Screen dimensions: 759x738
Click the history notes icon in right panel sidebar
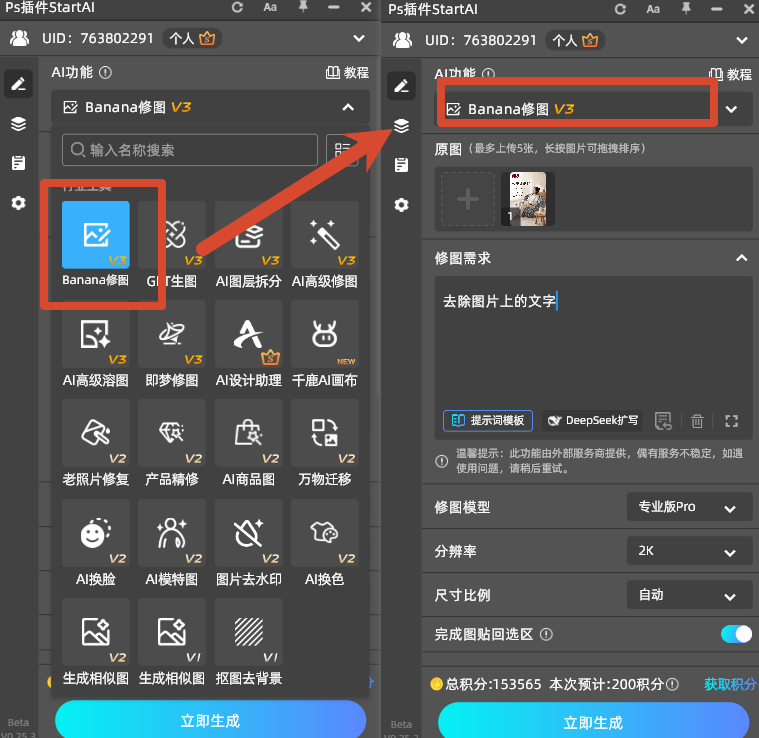401,165
